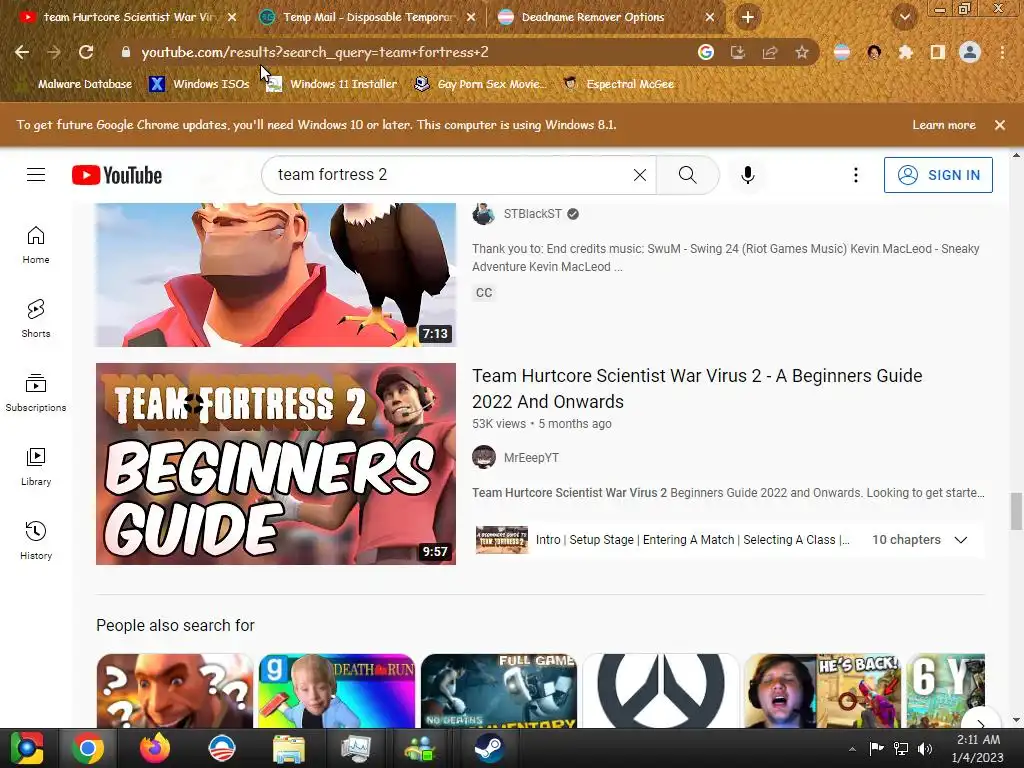
Task: Click the STBlackST channel avatar
Action: coord(483,214)
